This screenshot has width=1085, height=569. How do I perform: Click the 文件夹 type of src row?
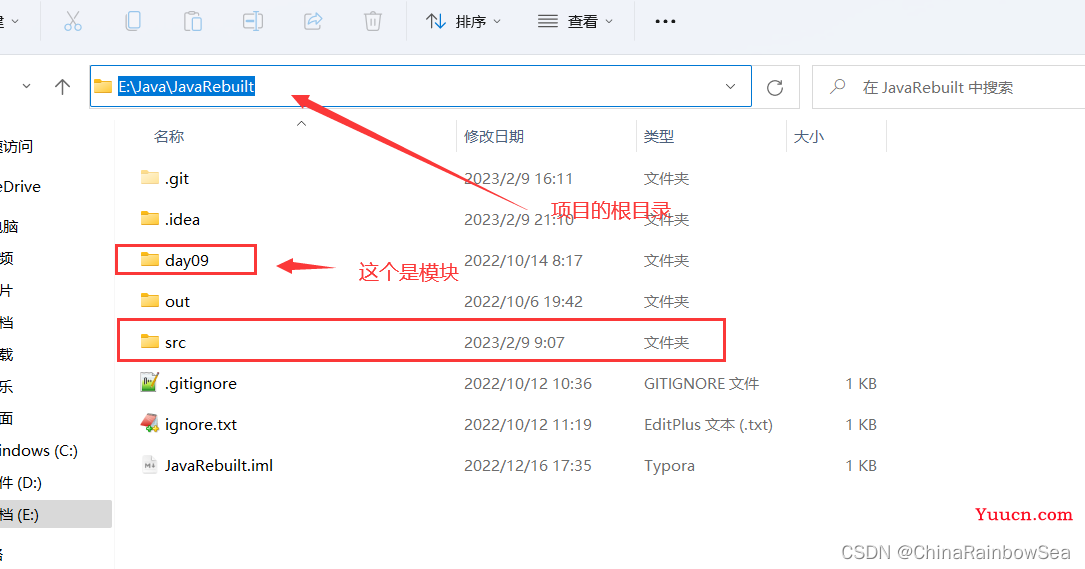tap(666, 343)
